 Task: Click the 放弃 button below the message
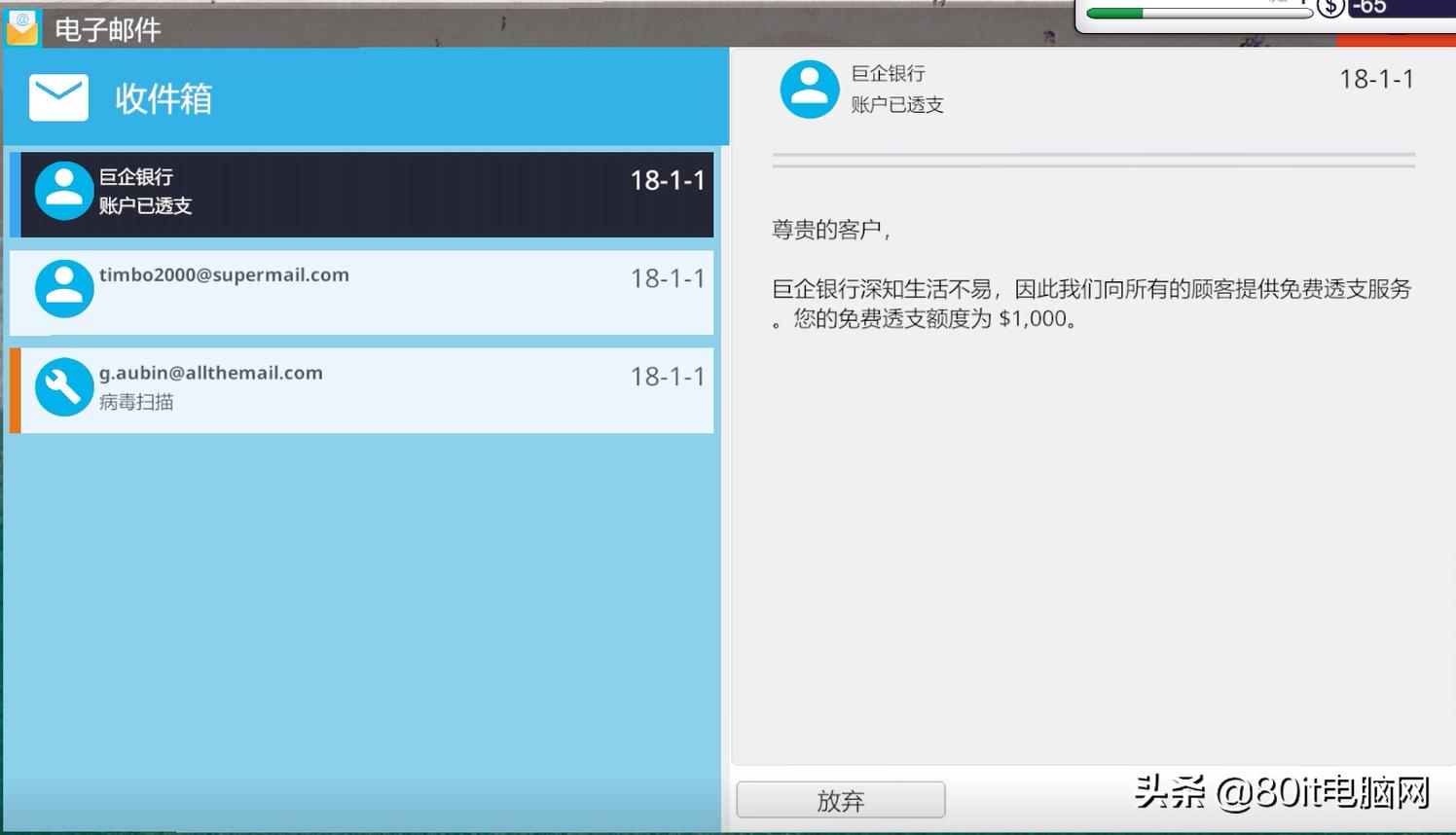coord(839,799)
